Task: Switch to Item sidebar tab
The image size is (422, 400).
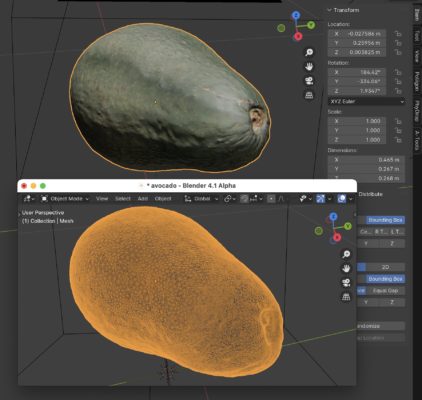Action: point(417,15)
